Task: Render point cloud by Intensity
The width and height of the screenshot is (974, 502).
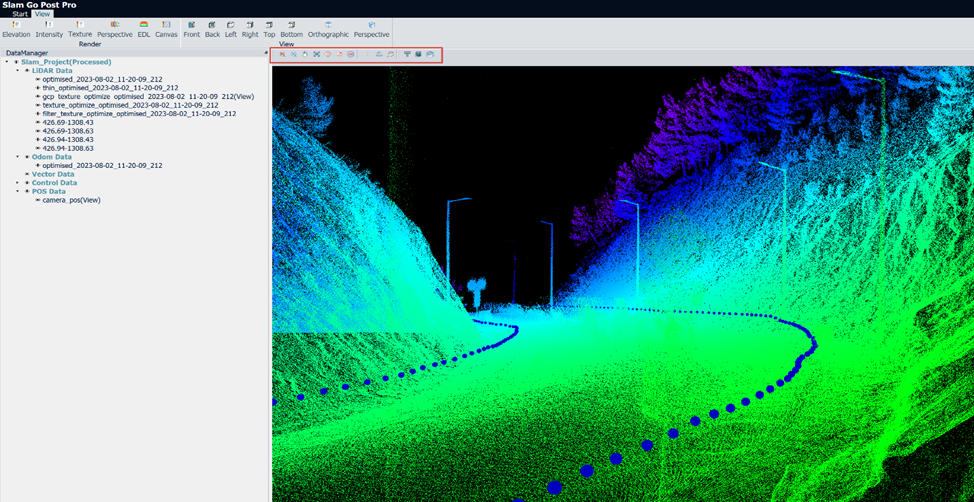Action: (x=49, y=30)
